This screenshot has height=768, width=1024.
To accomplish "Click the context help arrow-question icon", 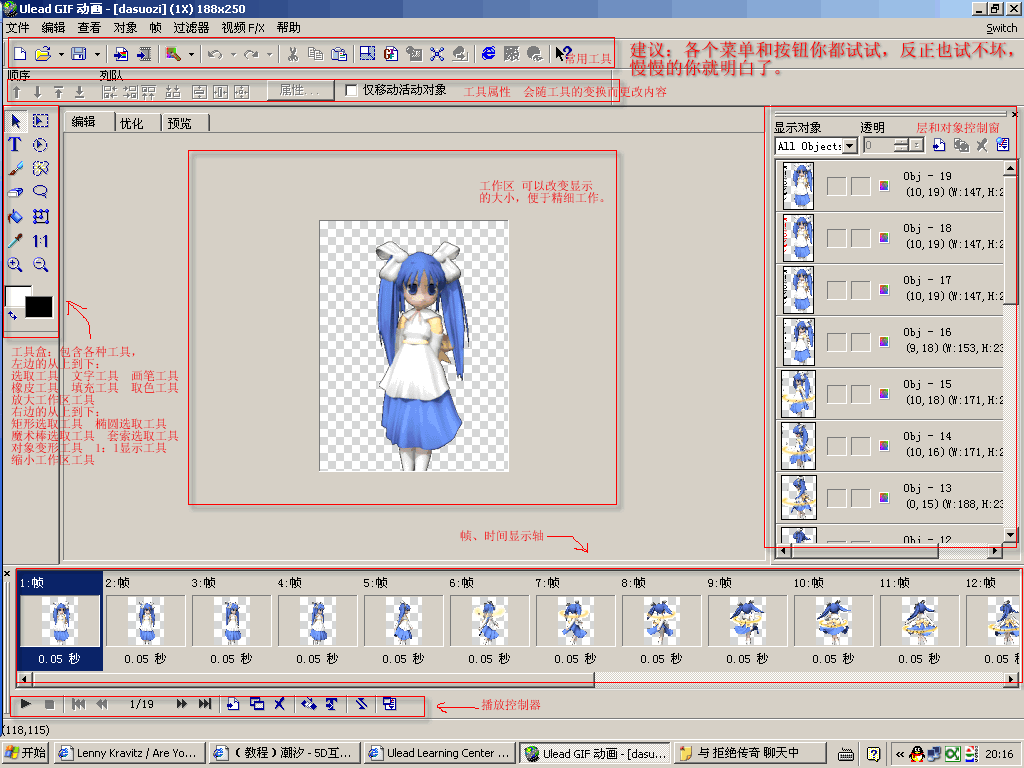I will point(563,54).
